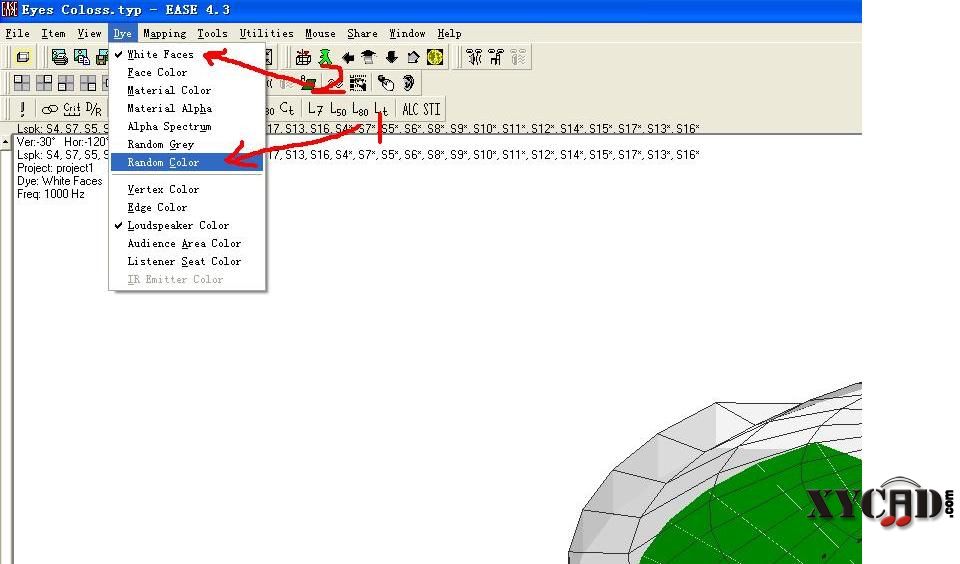Click the loudspeaker with chair icon

[496, 58]
